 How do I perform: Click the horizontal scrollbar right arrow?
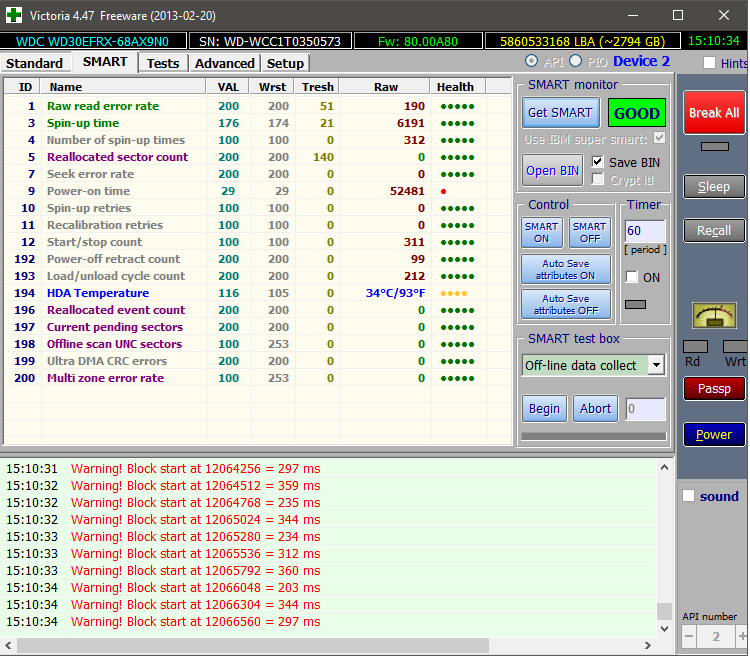[648, 645]
